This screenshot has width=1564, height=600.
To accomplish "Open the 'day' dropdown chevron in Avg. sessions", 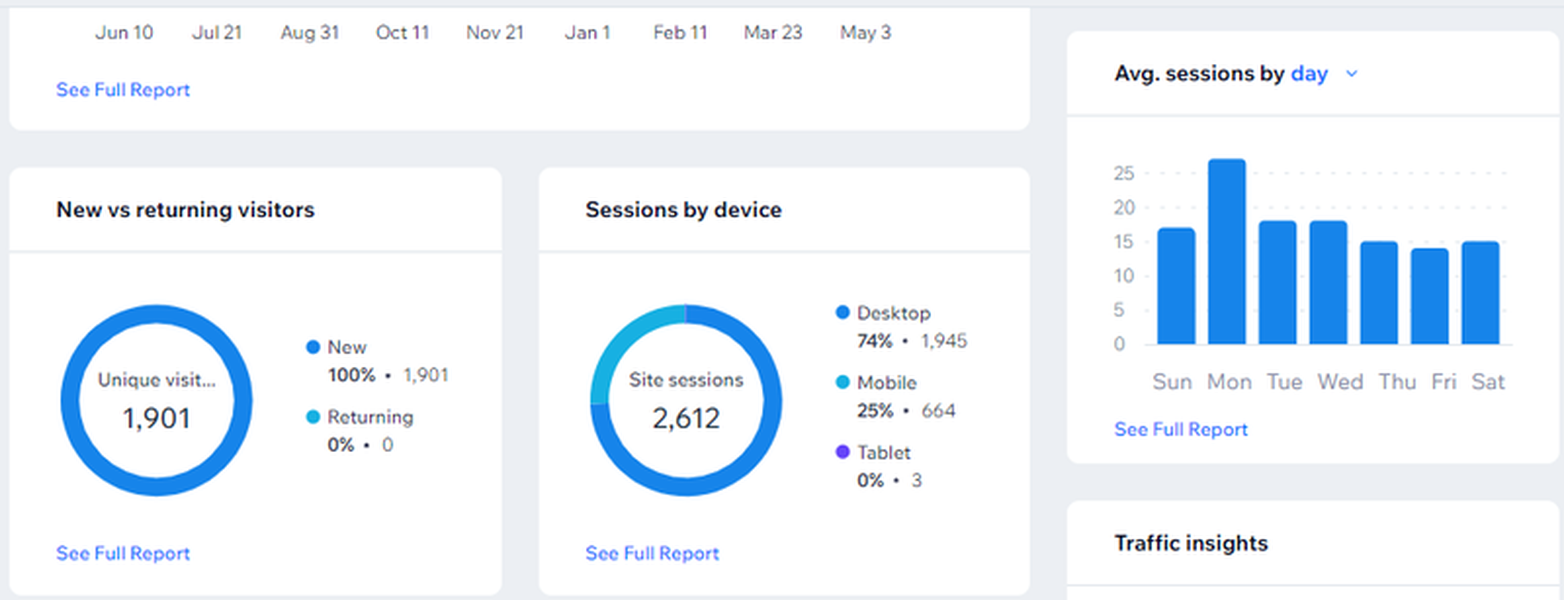I will pyautogui.click(x=1352, y=74).
